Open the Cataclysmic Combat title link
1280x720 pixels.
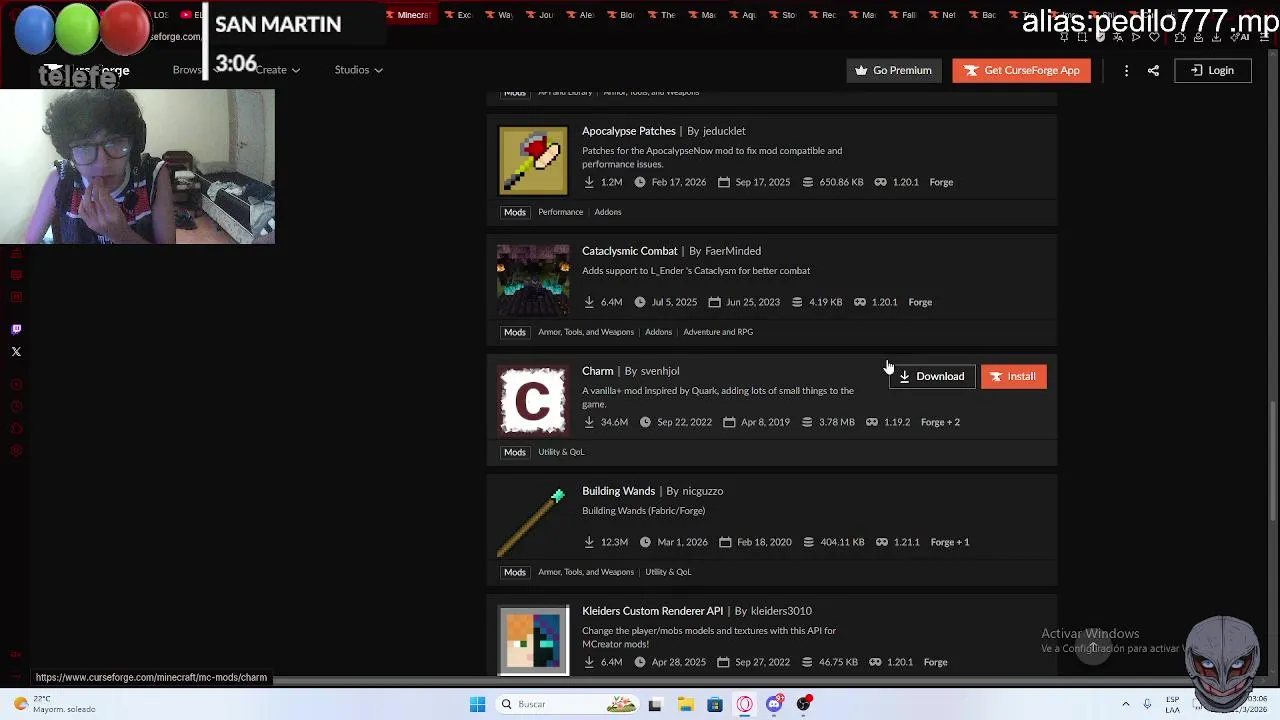point(630,251)
